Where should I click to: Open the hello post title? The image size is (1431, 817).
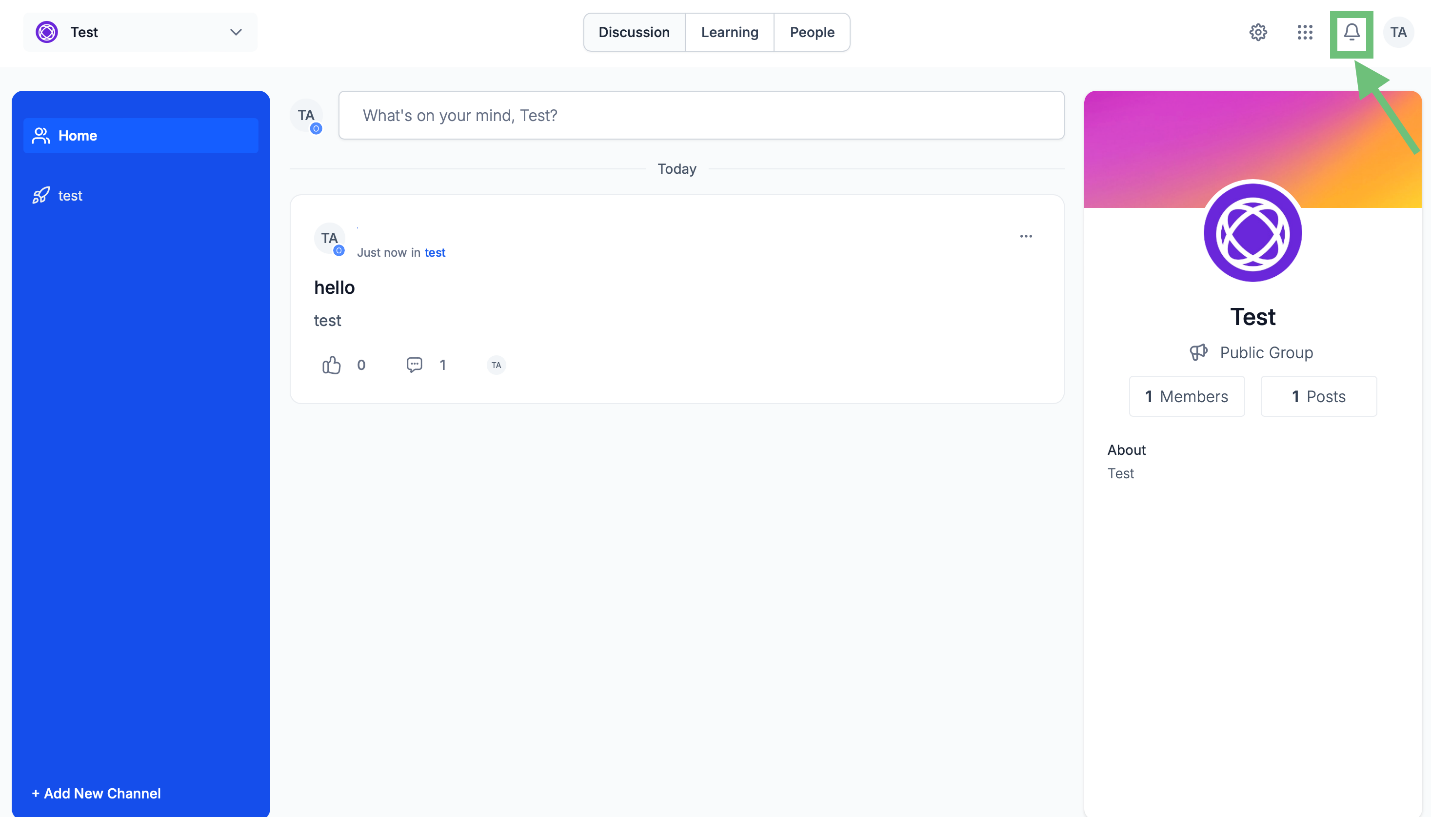[x=334, y=288]
